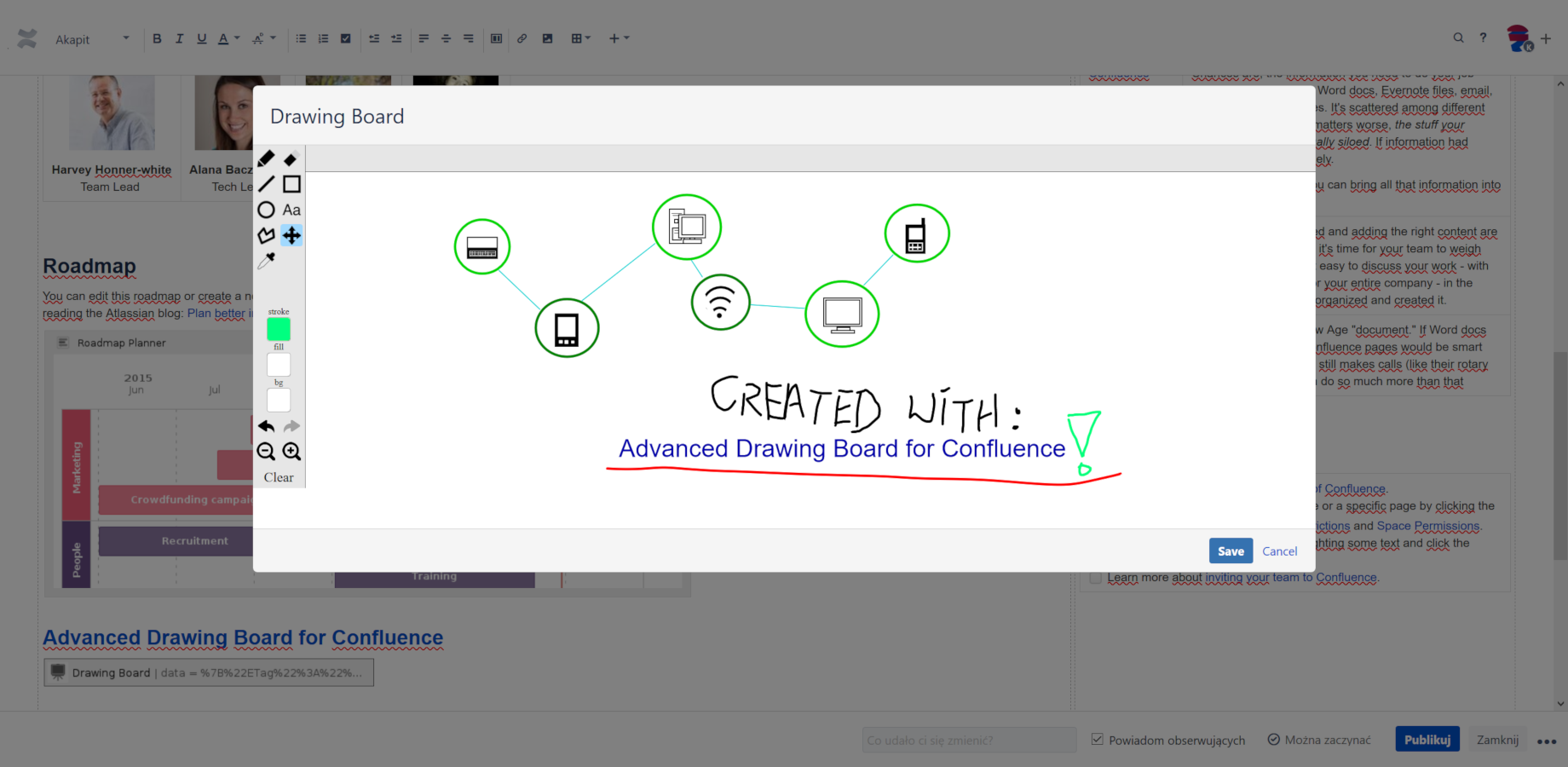Screen dimensions: 1568x767
Task: Zoom in the drawing canvas
Action: [x=291, y=452]
